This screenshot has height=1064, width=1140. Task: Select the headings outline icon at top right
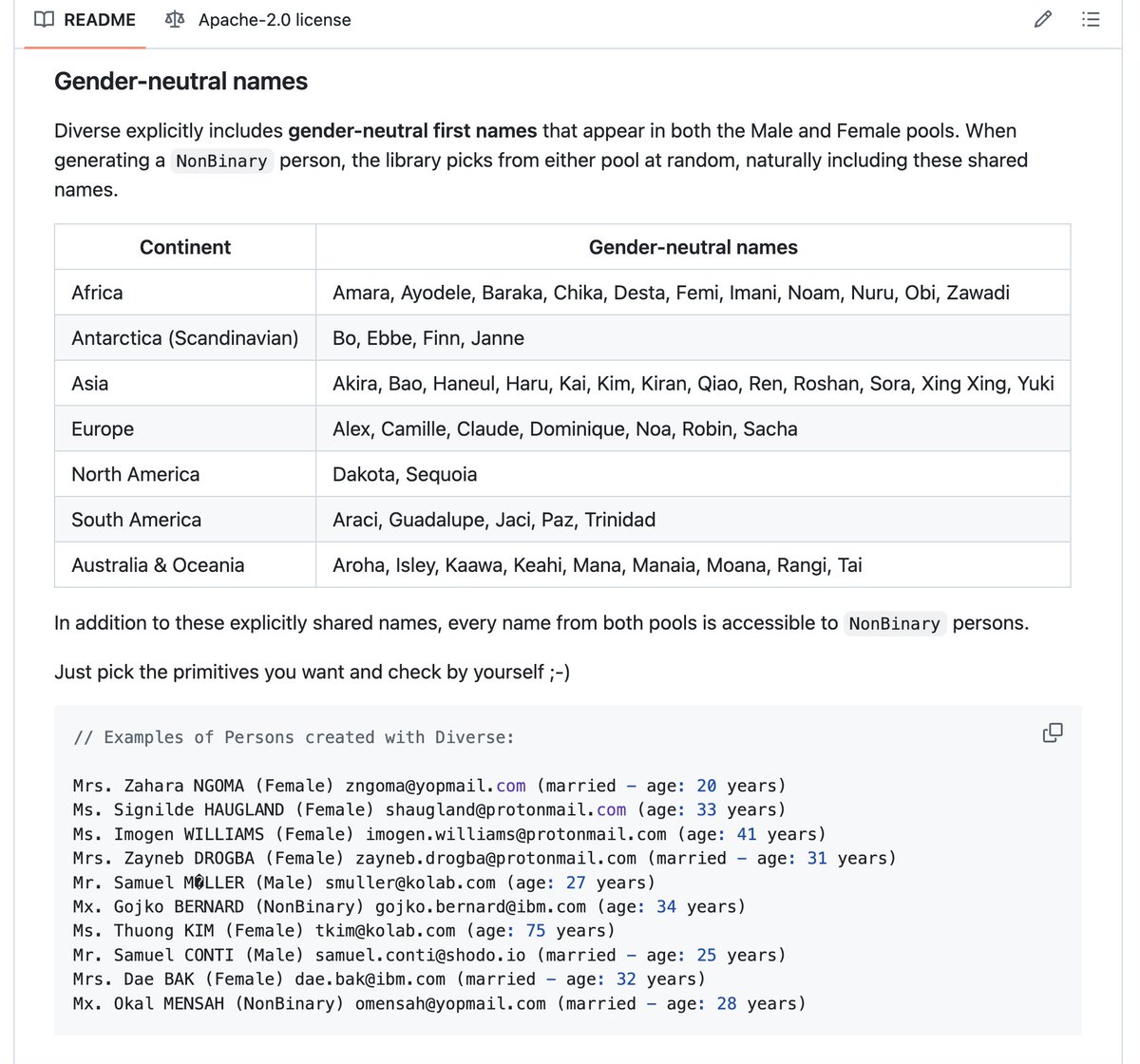(x=1091, y=19)
